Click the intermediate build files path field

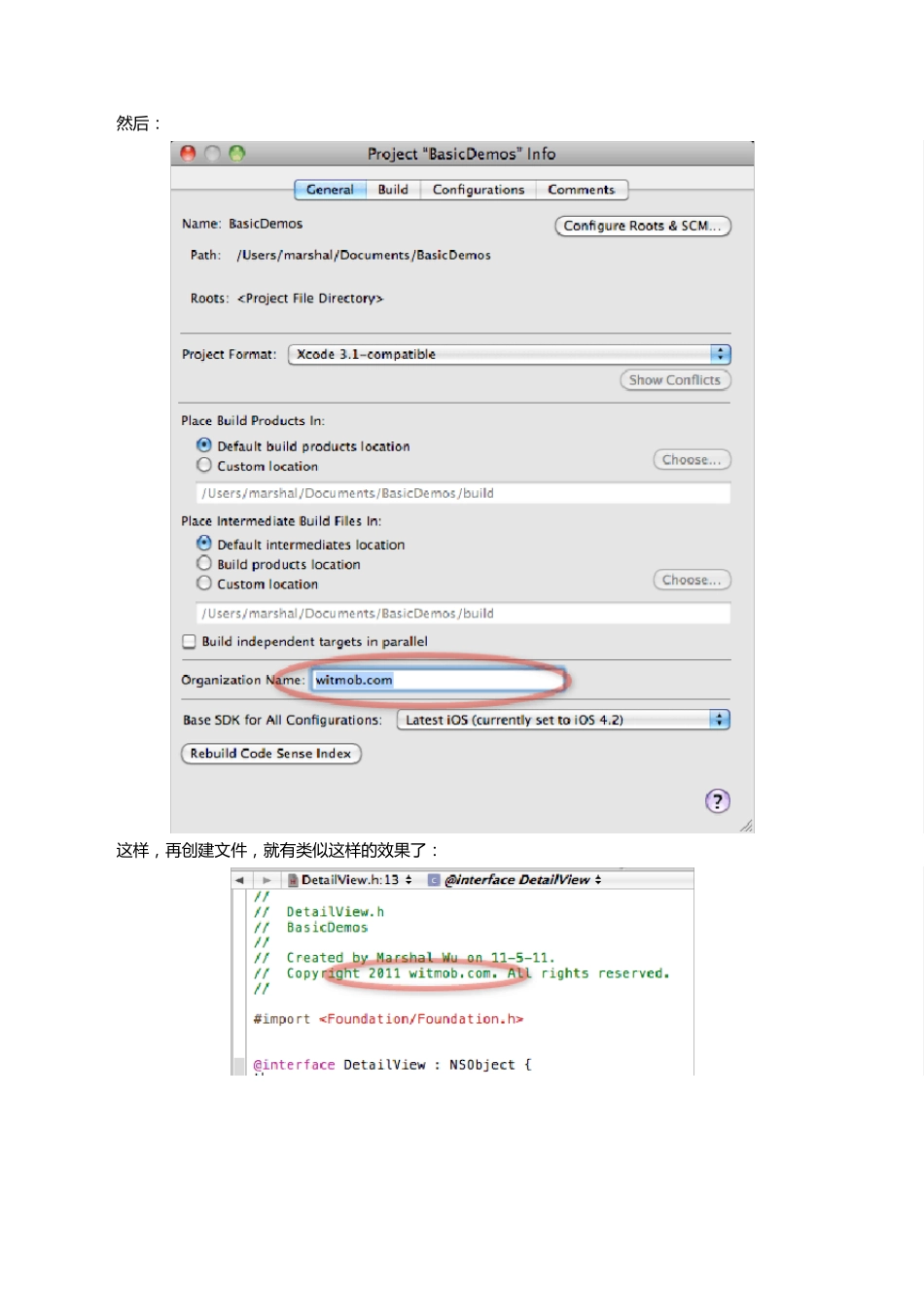click(463, 614)
